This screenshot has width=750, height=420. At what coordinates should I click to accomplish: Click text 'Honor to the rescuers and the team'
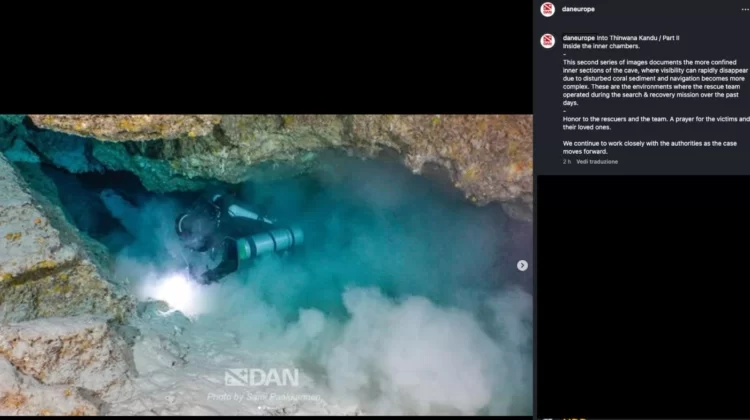[x=613, y=119]
